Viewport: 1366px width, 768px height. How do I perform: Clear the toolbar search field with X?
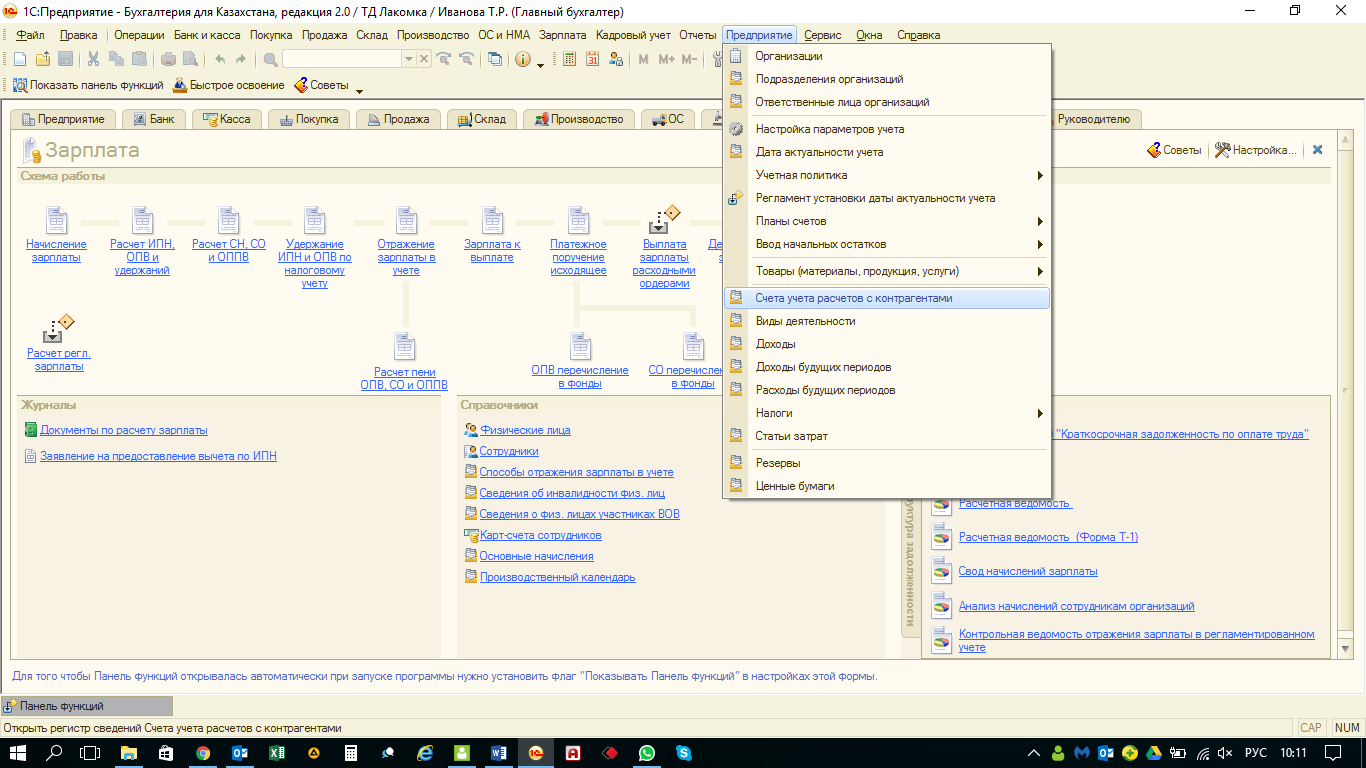(x=424, y=59)
